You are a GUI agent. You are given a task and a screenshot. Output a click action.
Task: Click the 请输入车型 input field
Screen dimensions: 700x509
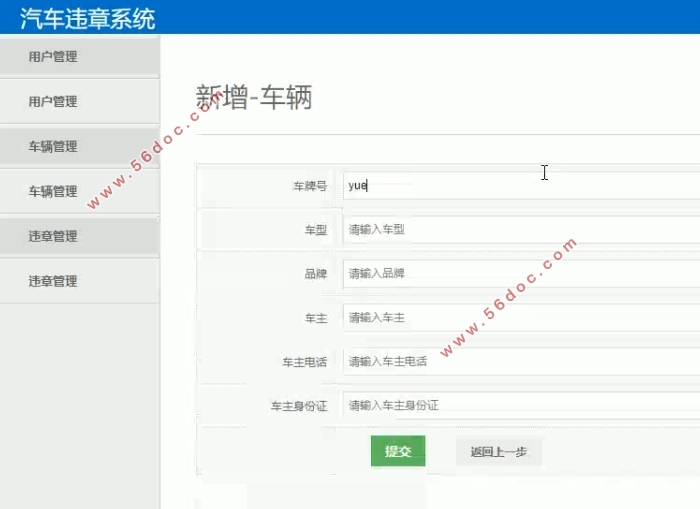click(x=521, y=229)
